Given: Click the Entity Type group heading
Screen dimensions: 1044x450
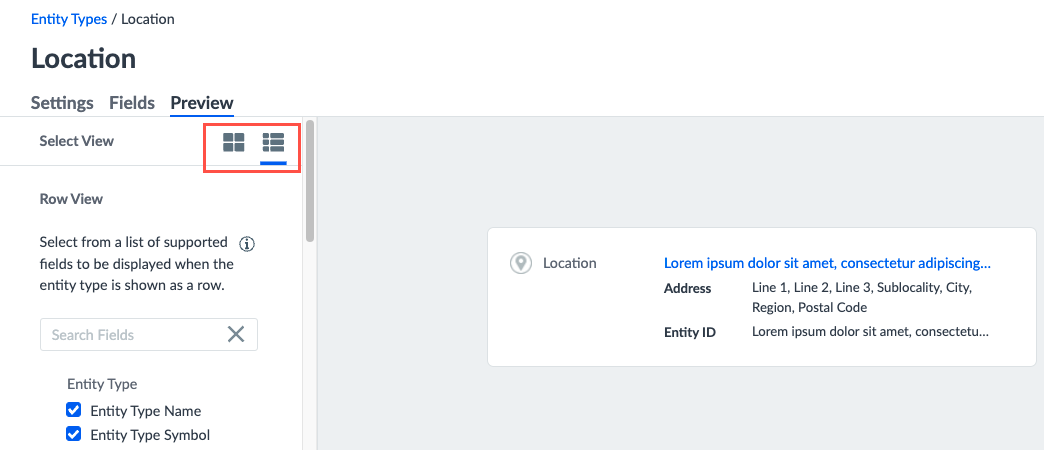Looking at the screenshot, I should (102, 384).
